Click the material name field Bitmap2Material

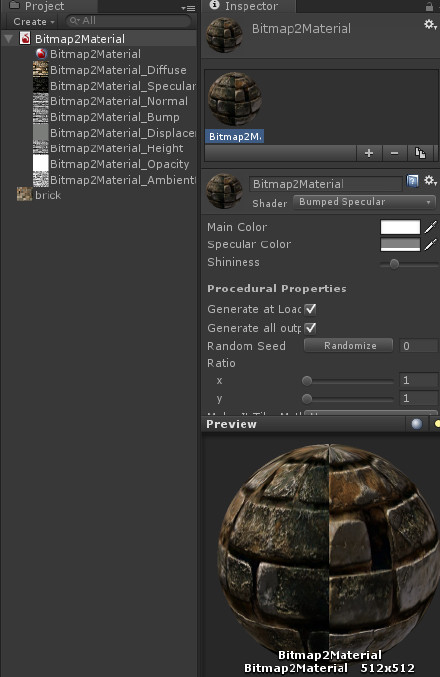coord(326,184)
